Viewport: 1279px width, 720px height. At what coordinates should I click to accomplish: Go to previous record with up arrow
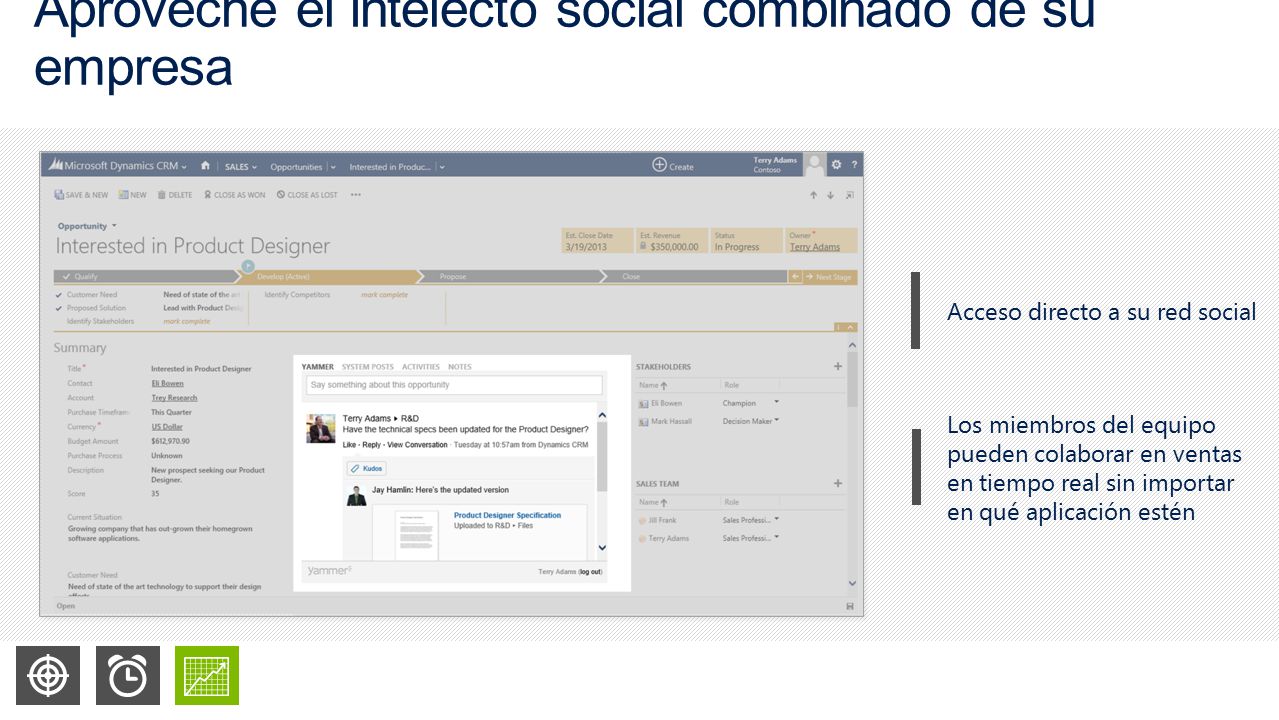[814, 196]
